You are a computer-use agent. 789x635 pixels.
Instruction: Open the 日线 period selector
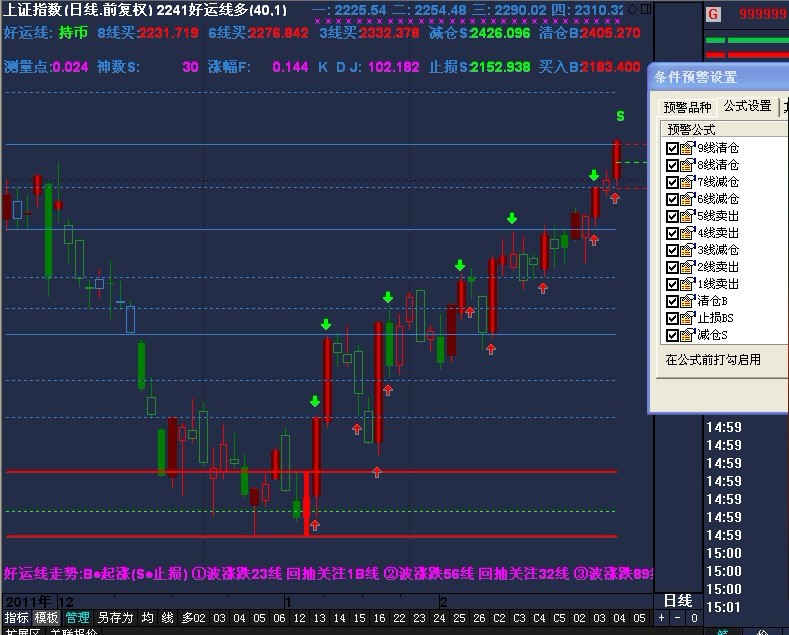[x=677, y=601]
